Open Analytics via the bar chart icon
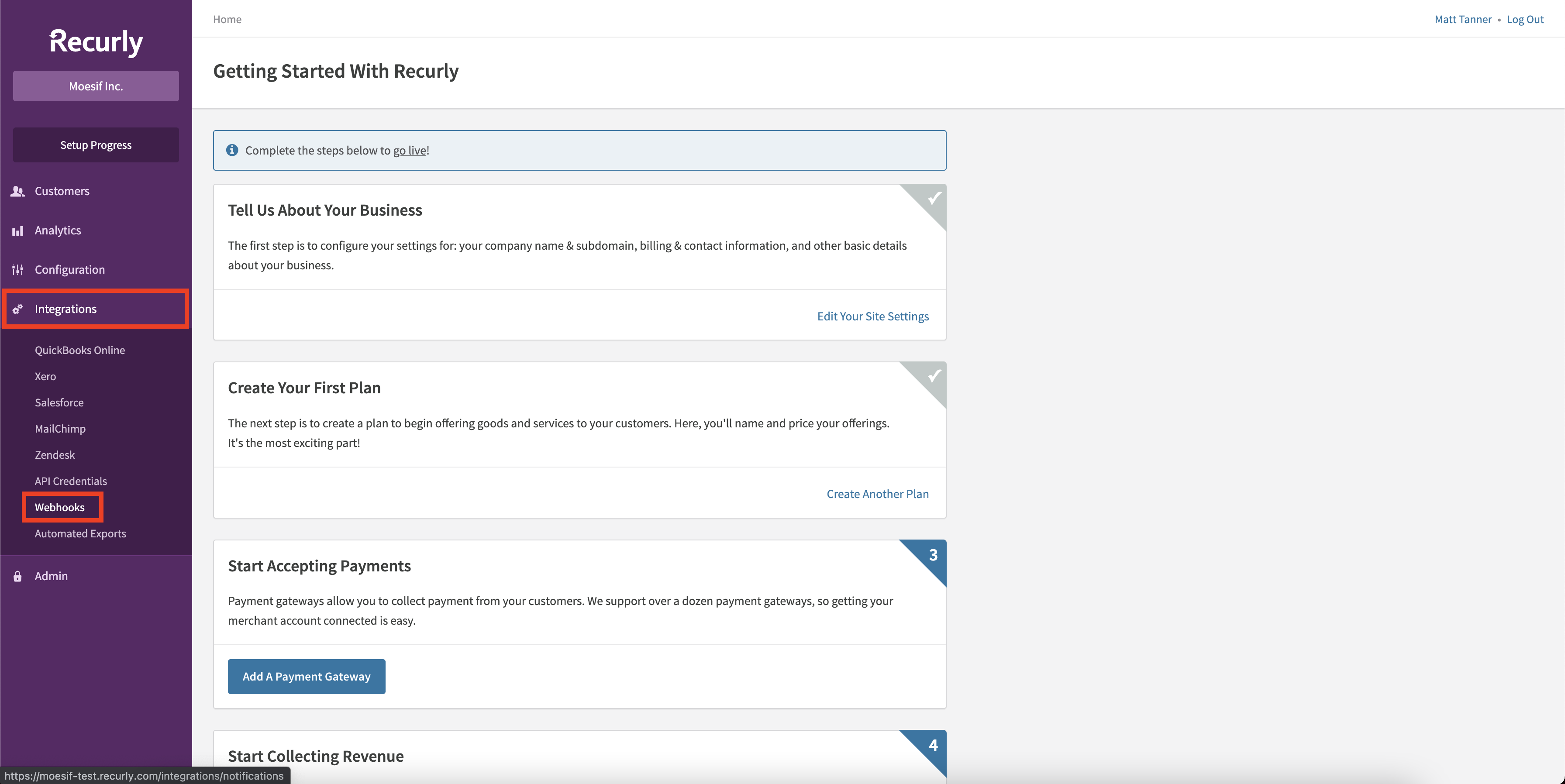This screenshot has width=1565, height=784. 17,230
